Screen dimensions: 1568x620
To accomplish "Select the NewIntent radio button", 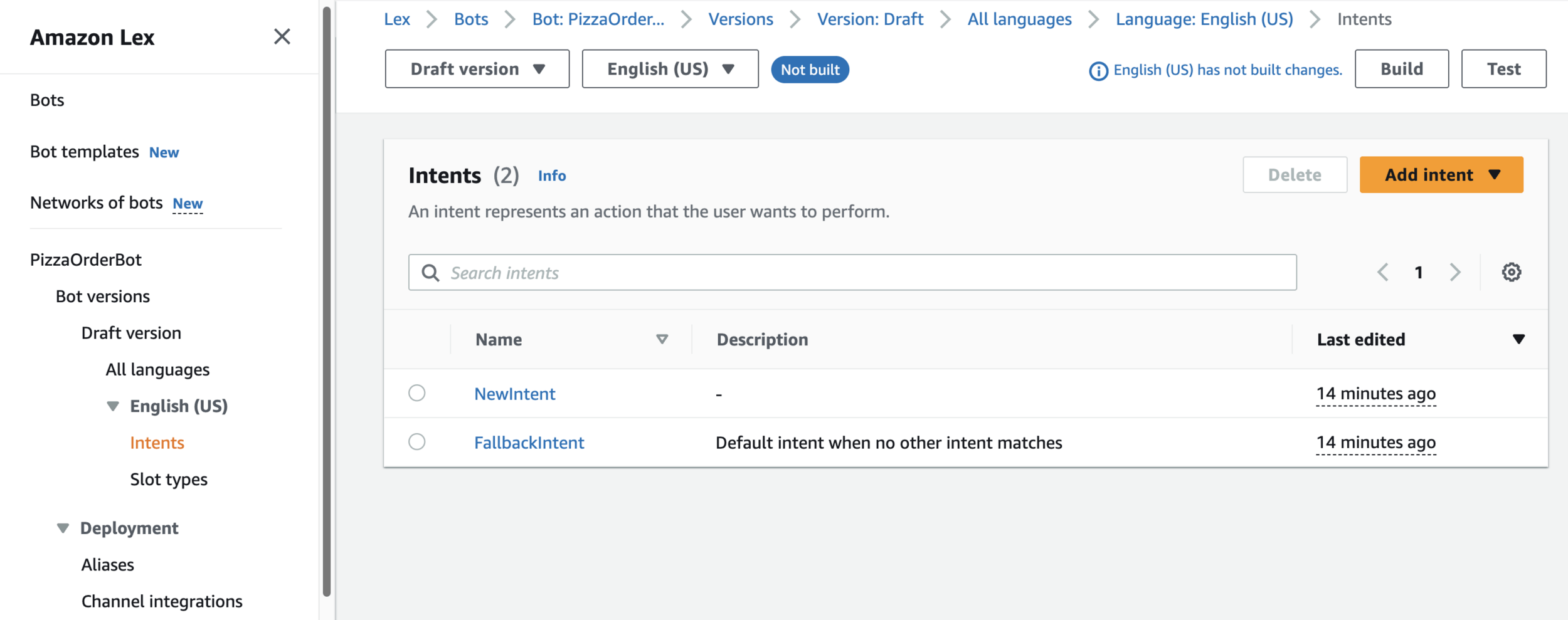I will tap(417, 393).
